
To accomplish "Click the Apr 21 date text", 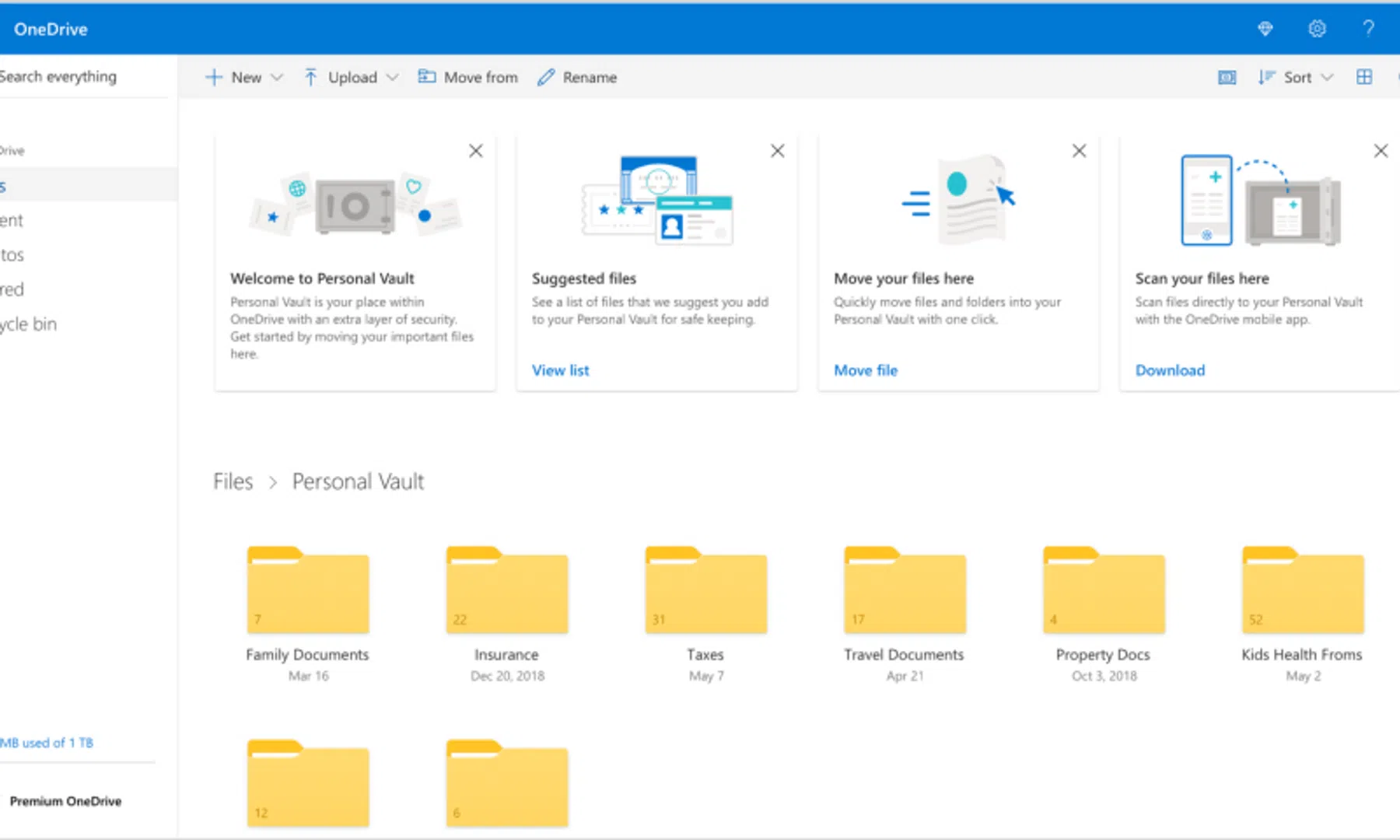I will pyautogui.click(x=905, y=676).
